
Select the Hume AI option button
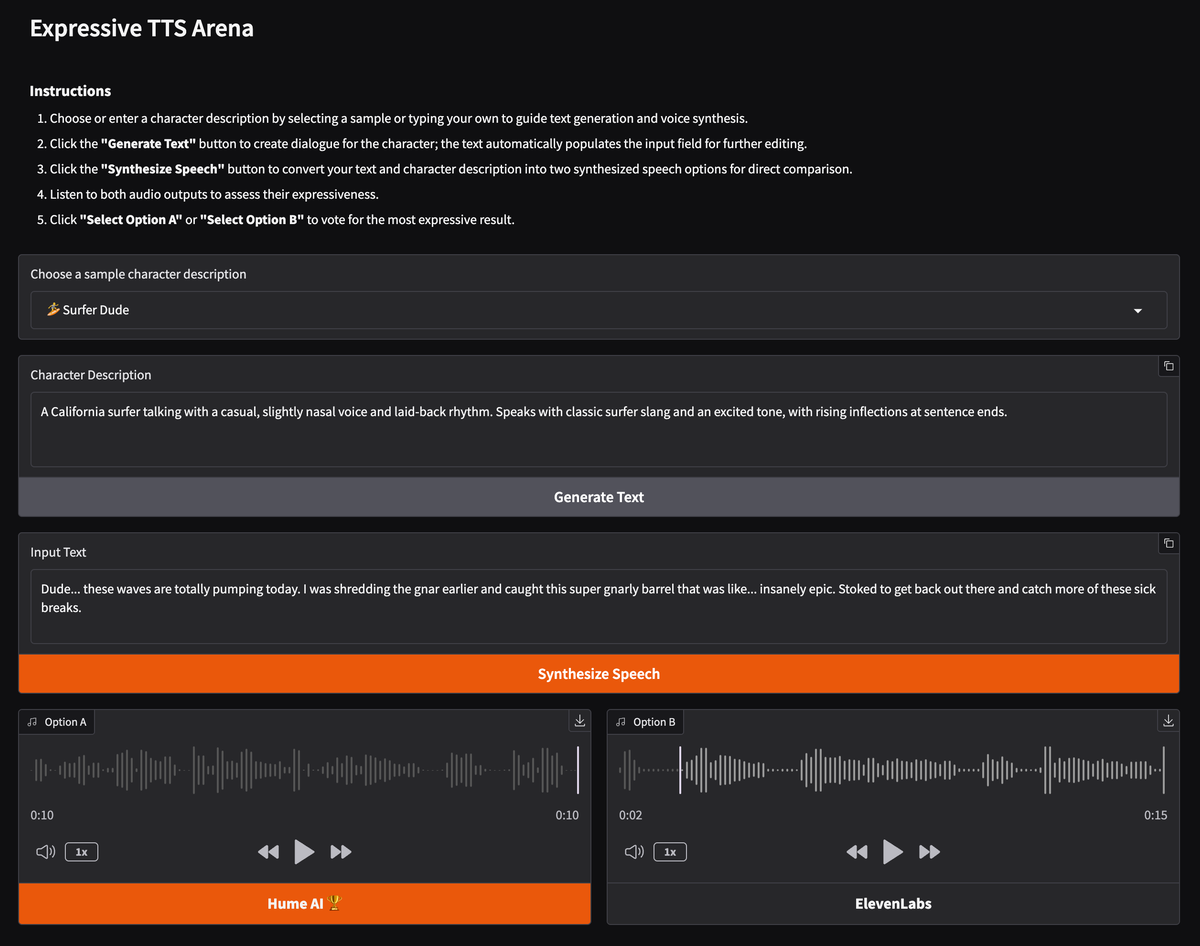tap(304, 903)
